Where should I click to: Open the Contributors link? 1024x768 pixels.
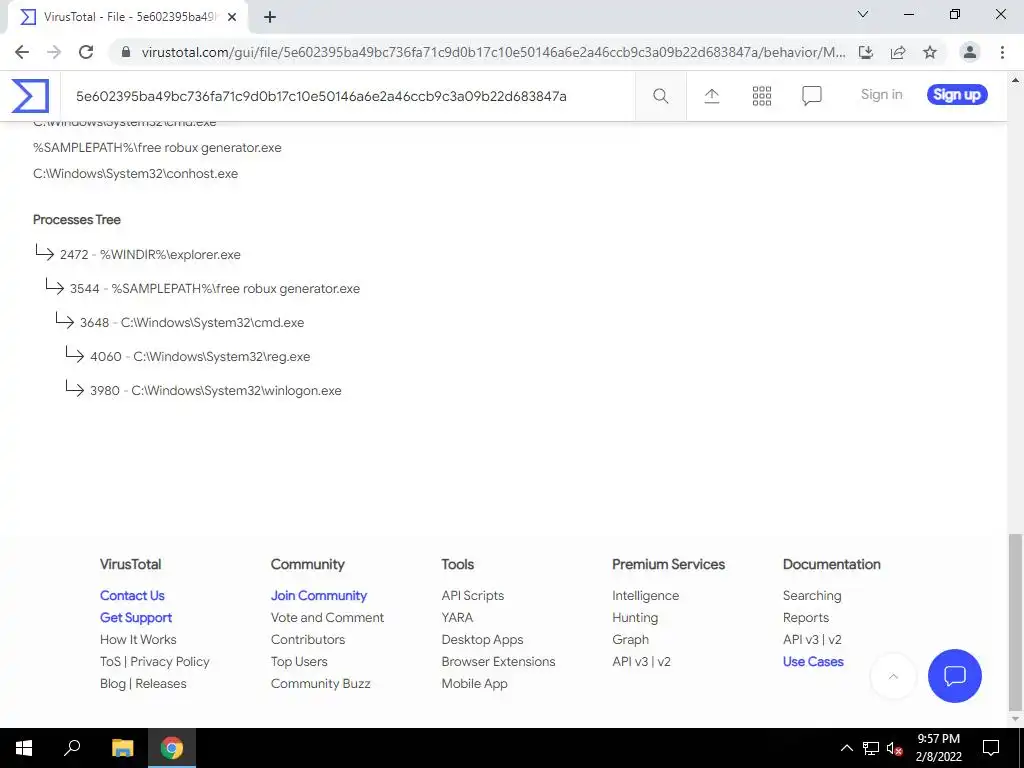308,639
